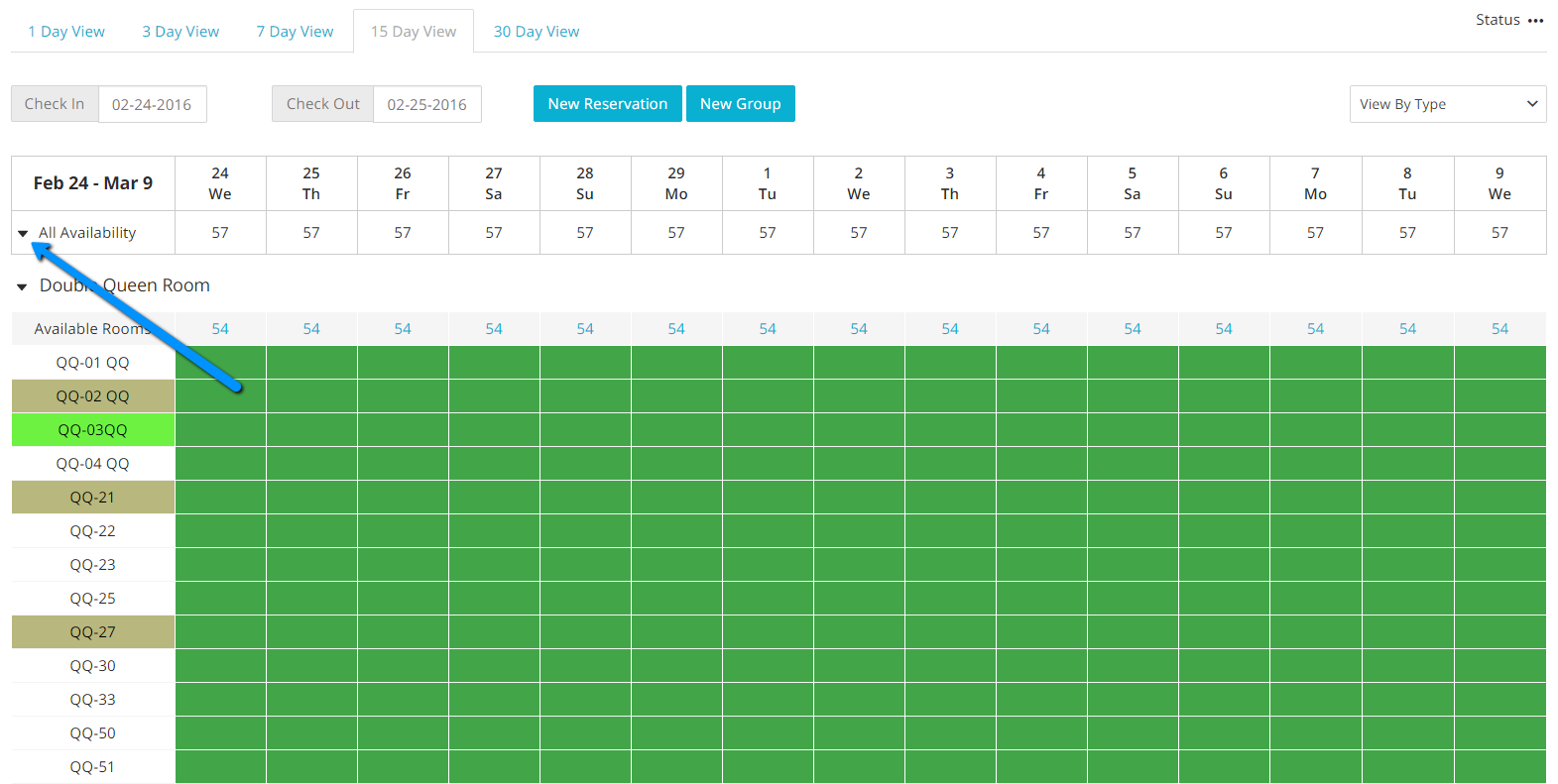Screen dimensions: 1558x784
Task: Click the Double Queen Room heading text
Action: (125, 285)
